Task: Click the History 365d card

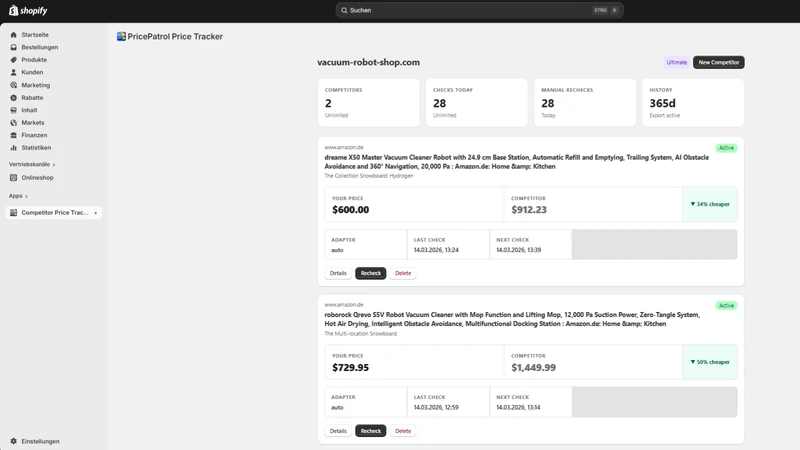Action: [x=693, y=103]
